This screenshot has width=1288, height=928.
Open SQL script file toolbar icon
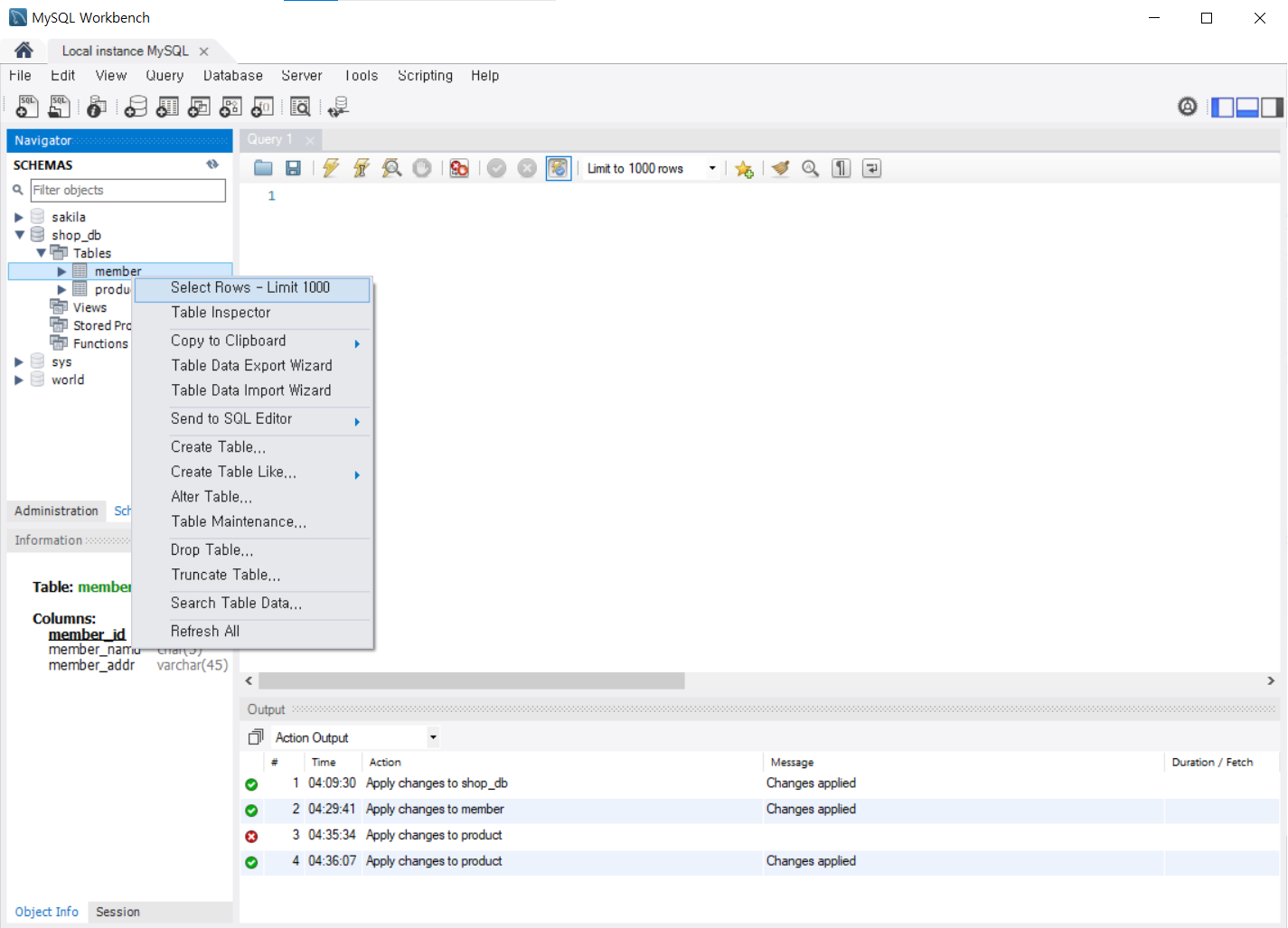59,107
